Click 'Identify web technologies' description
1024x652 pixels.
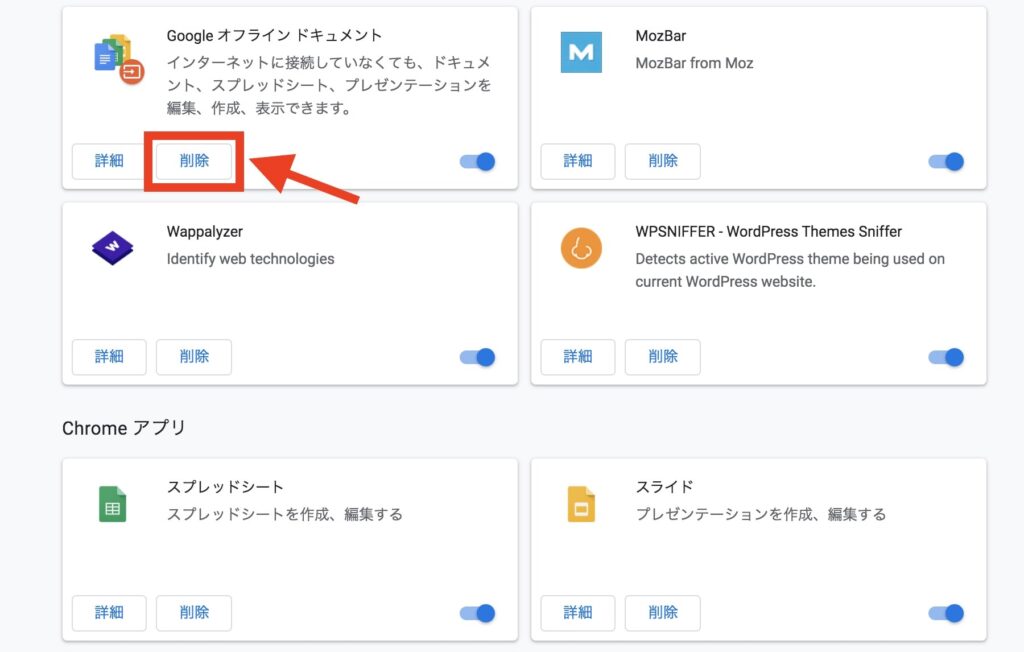point(250,259)
